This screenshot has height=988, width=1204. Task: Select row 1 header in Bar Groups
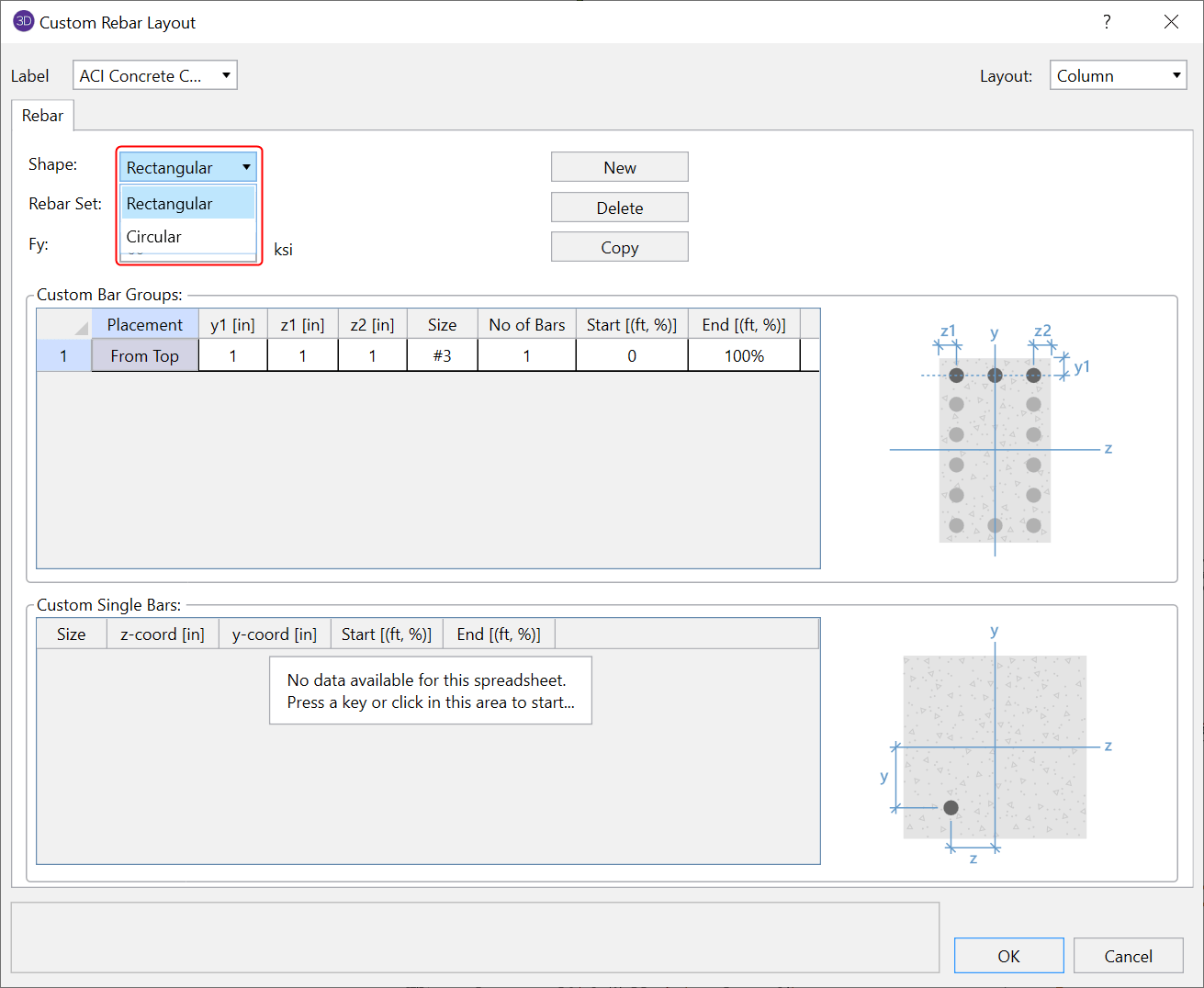[x=63, y=356]
